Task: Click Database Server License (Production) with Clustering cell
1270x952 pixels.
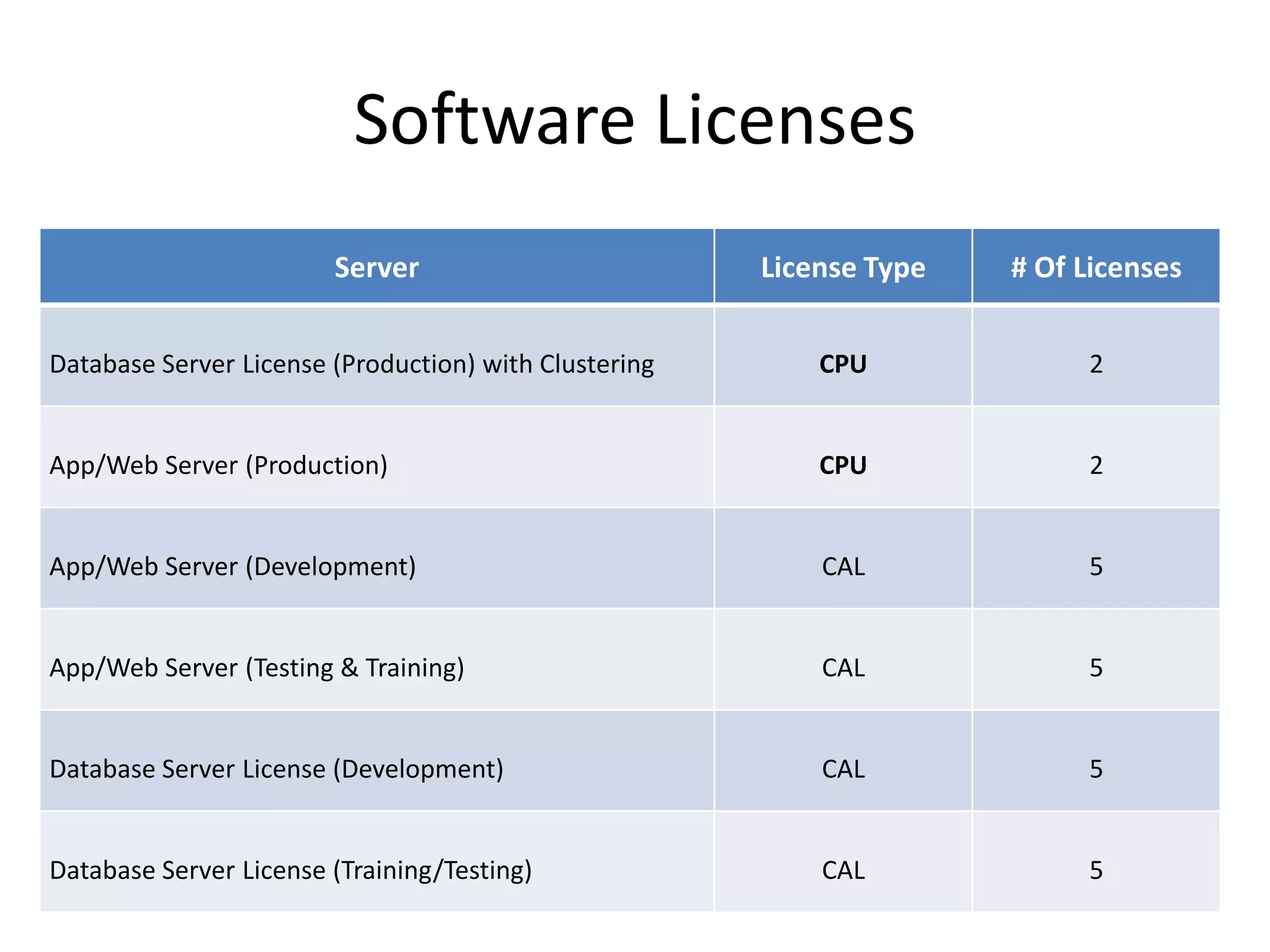Action: 352,364
